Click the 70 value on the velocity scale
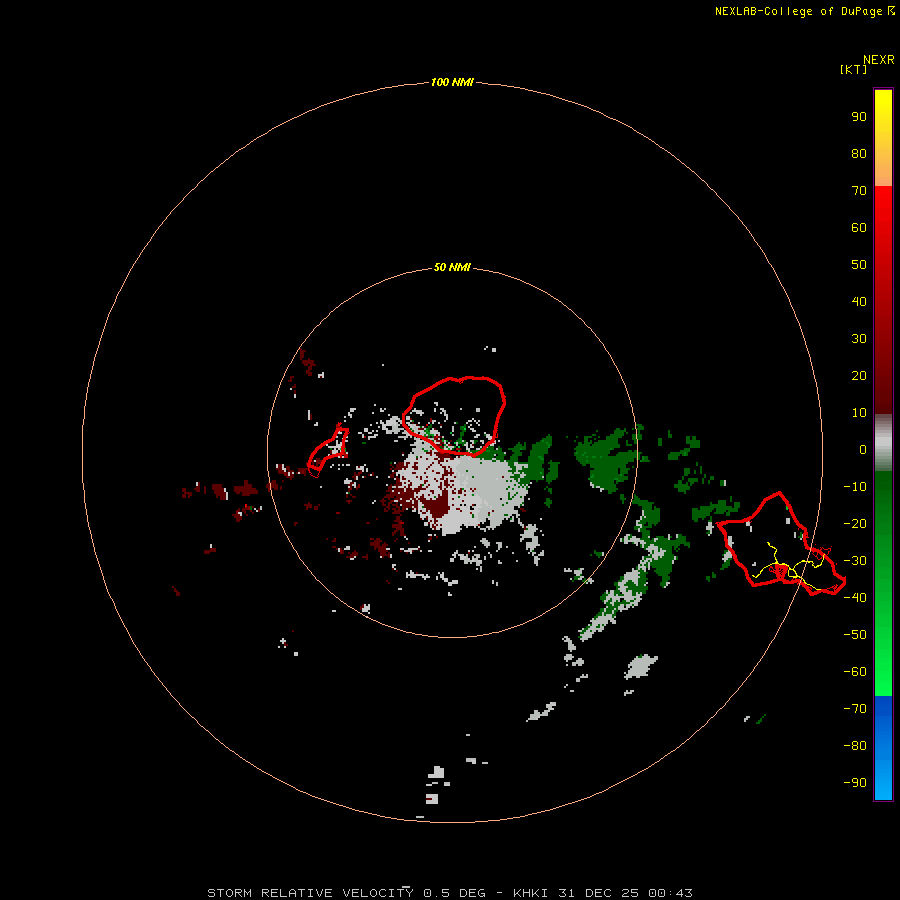The width and height of the screenshot is (900, 900). (x=859, y=191)
